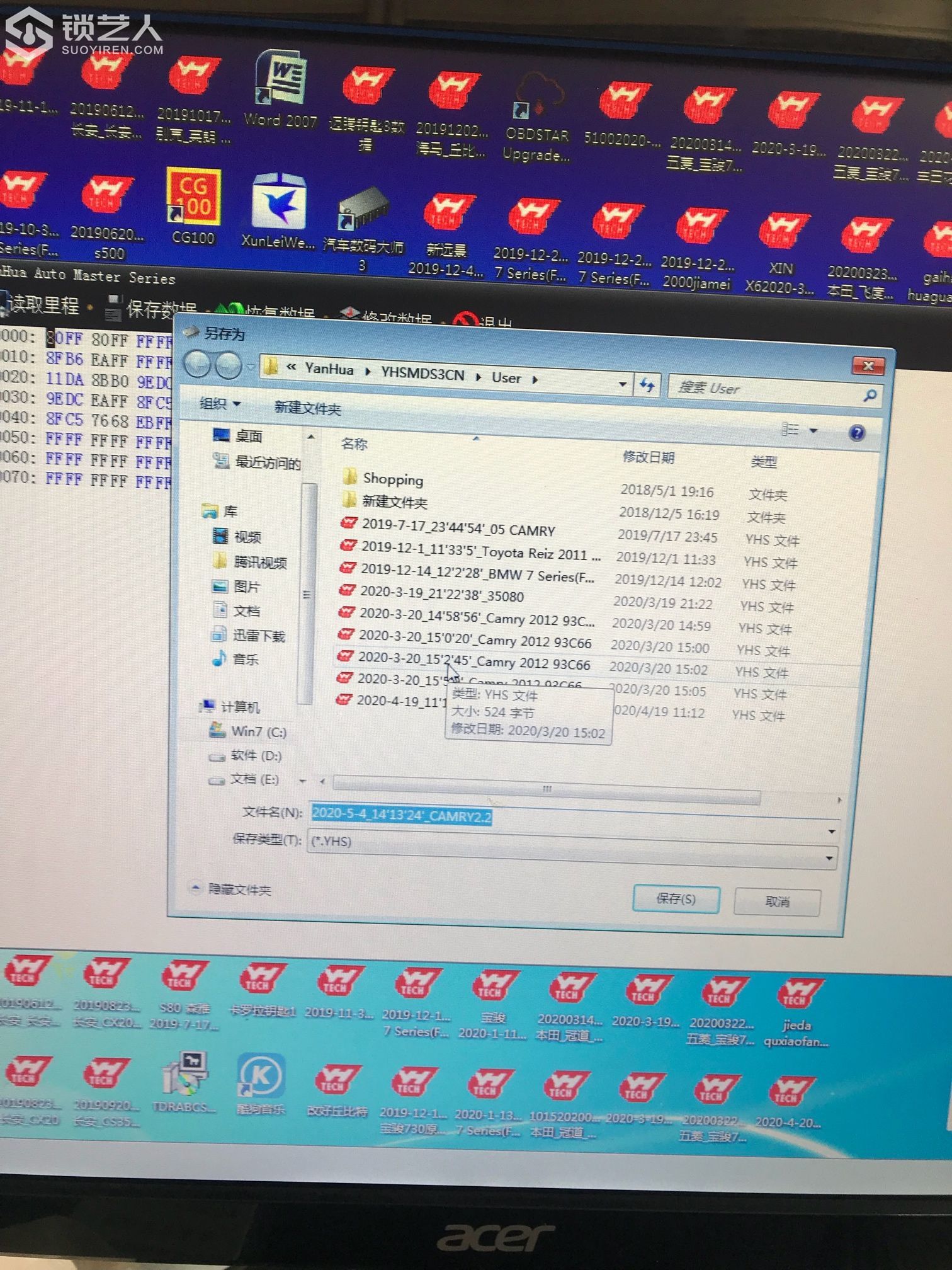This screenshot has height=1270, width=952.
Task: Select Win7 (C:) drive
Action: tap(247, 731)
